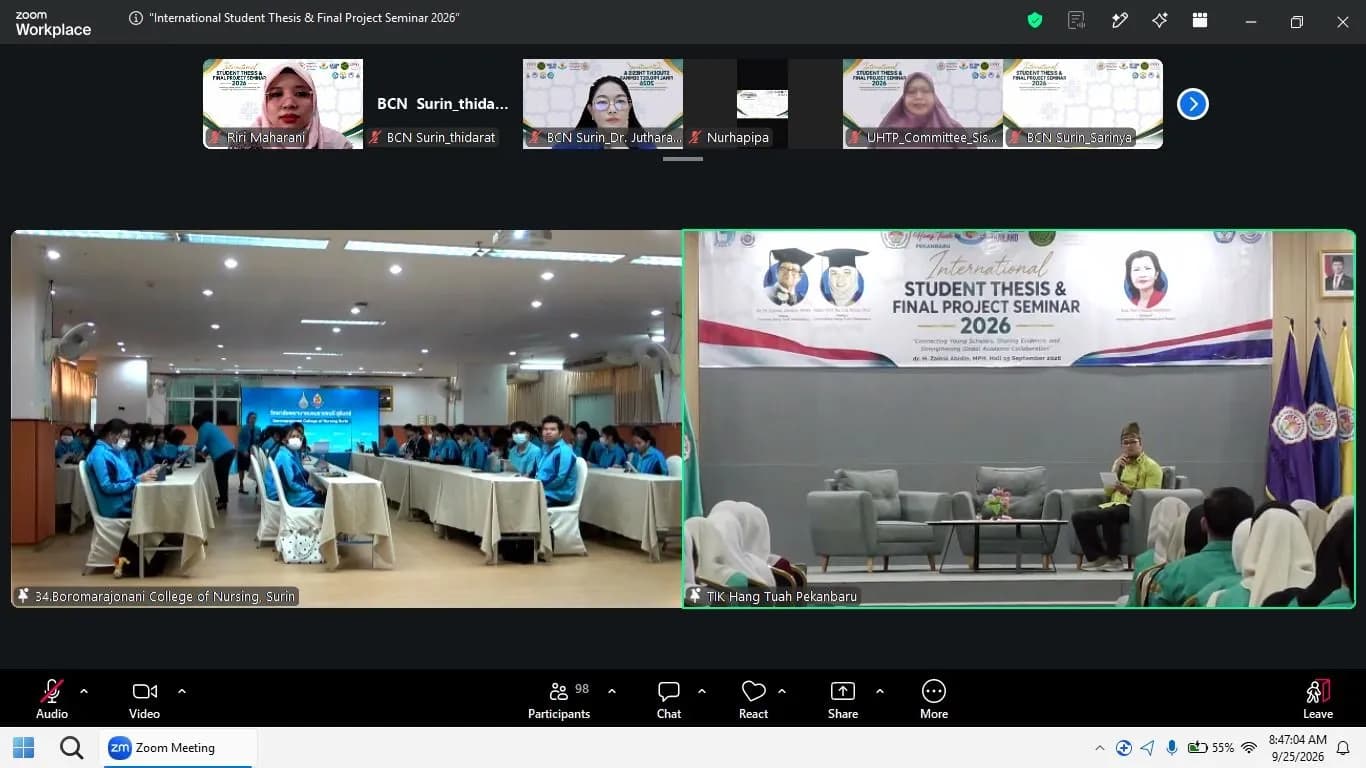
Task: Open Windows taskbar search
Action: pyautogui.click(x=71, y=747)
